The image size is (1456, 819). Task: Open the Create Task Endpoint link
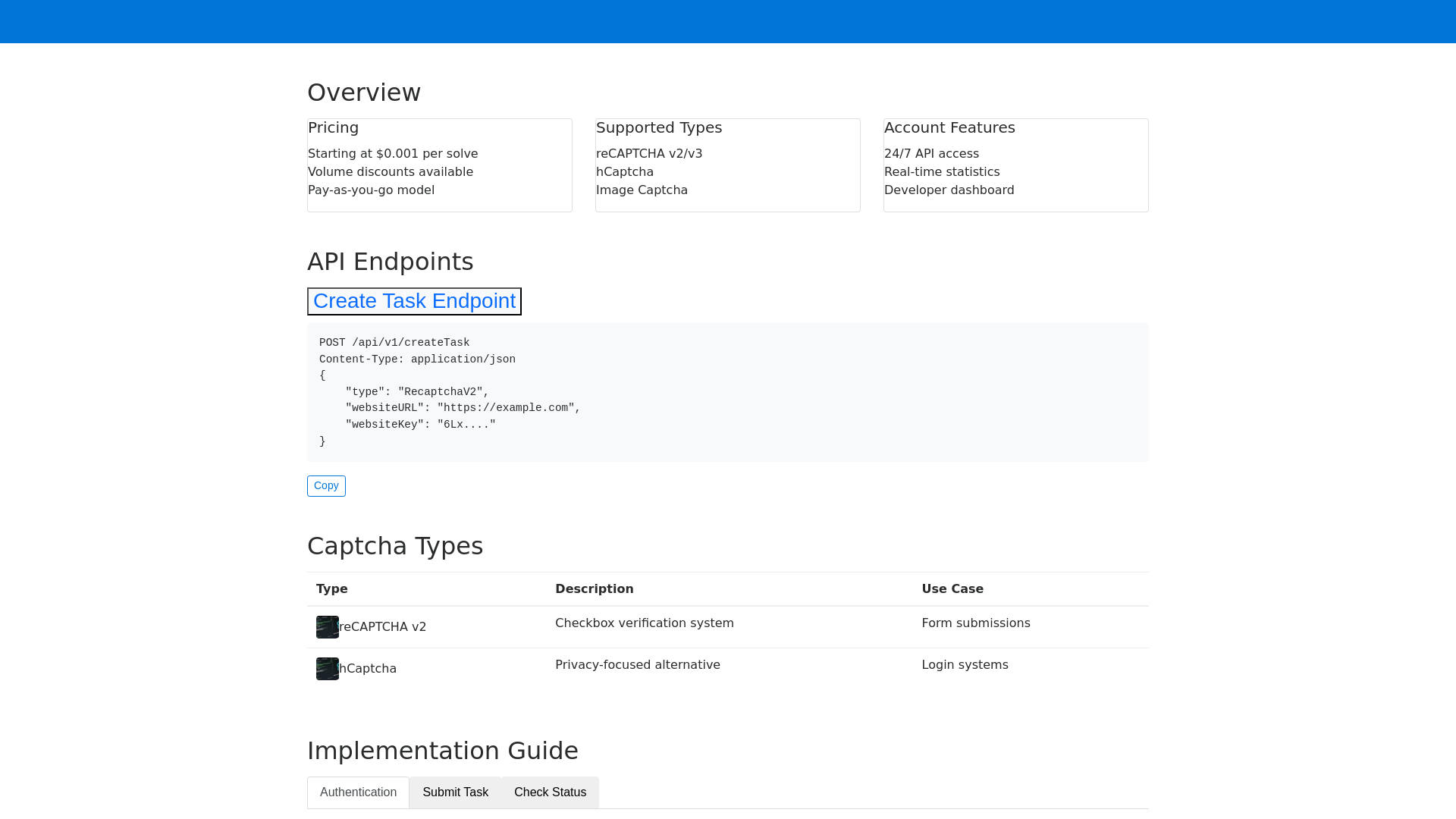coord(414,301)
